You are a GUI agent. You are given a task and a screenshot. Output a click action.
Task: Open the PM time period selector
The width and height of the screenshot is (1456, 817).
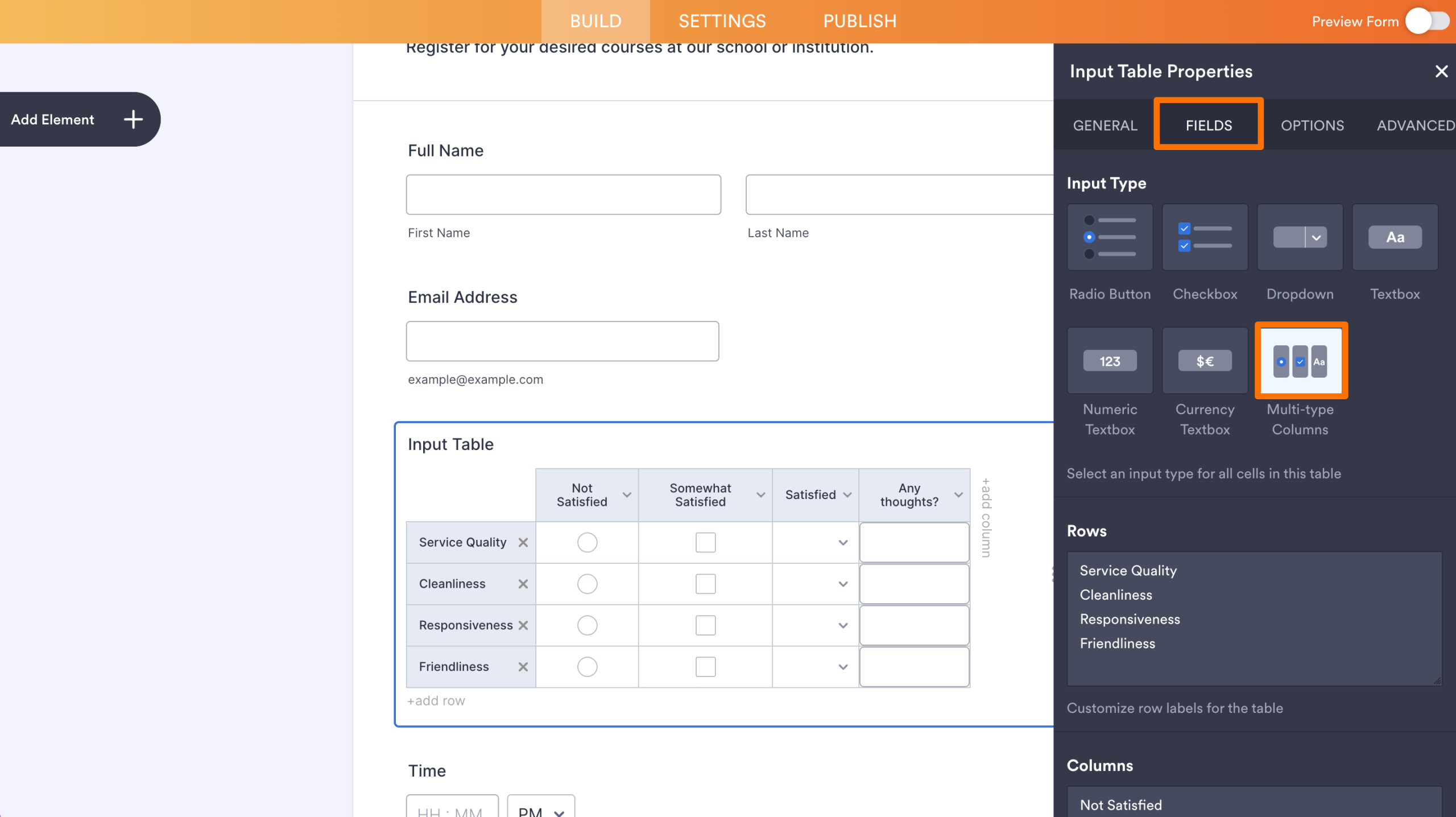tap(539, 810)
